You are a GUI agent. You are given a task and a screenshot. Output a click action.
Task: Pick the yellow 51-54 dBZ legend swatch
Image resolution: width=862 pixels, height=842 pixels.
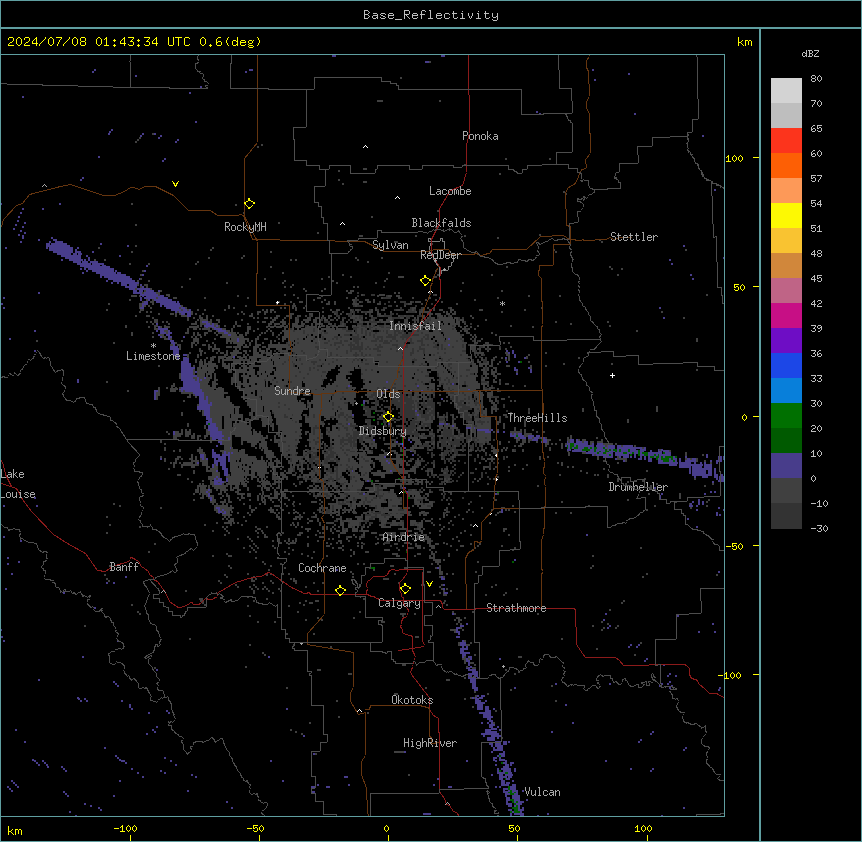[786, 215]
